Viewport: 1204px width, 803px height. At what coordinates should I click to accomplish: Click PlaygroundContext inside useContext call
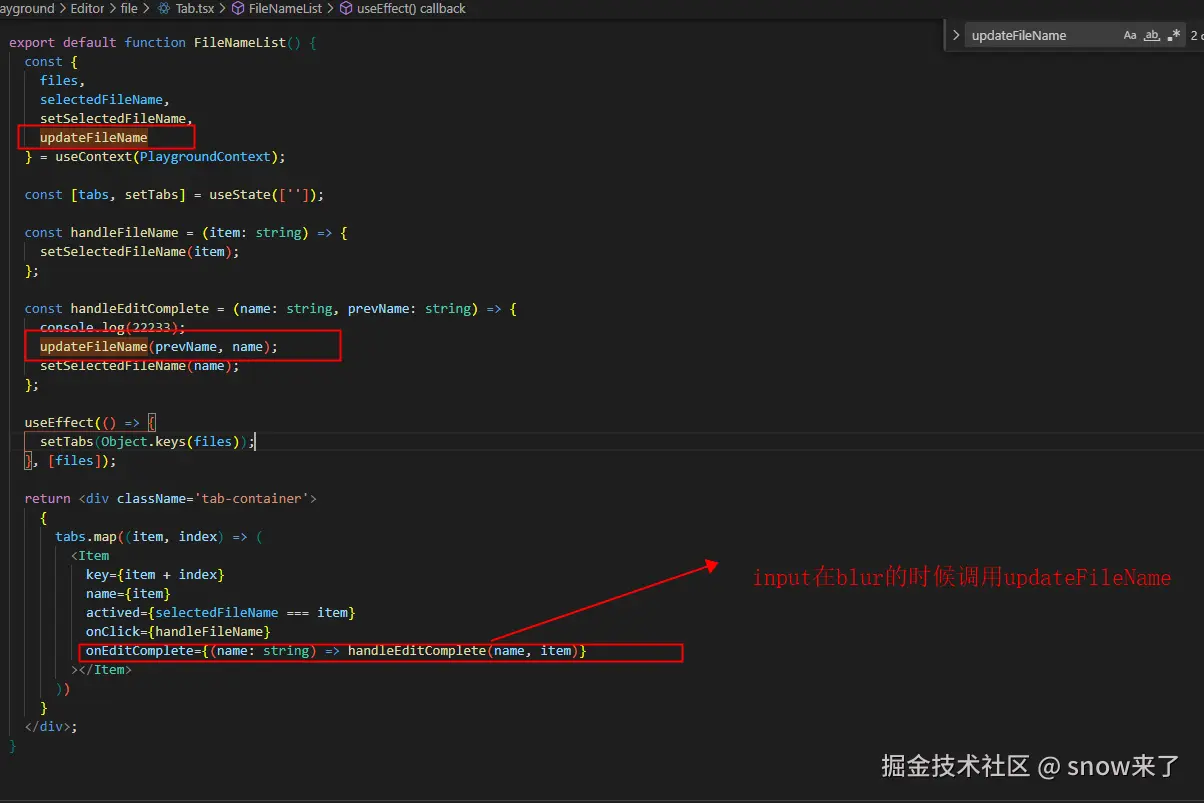(205, 156)
